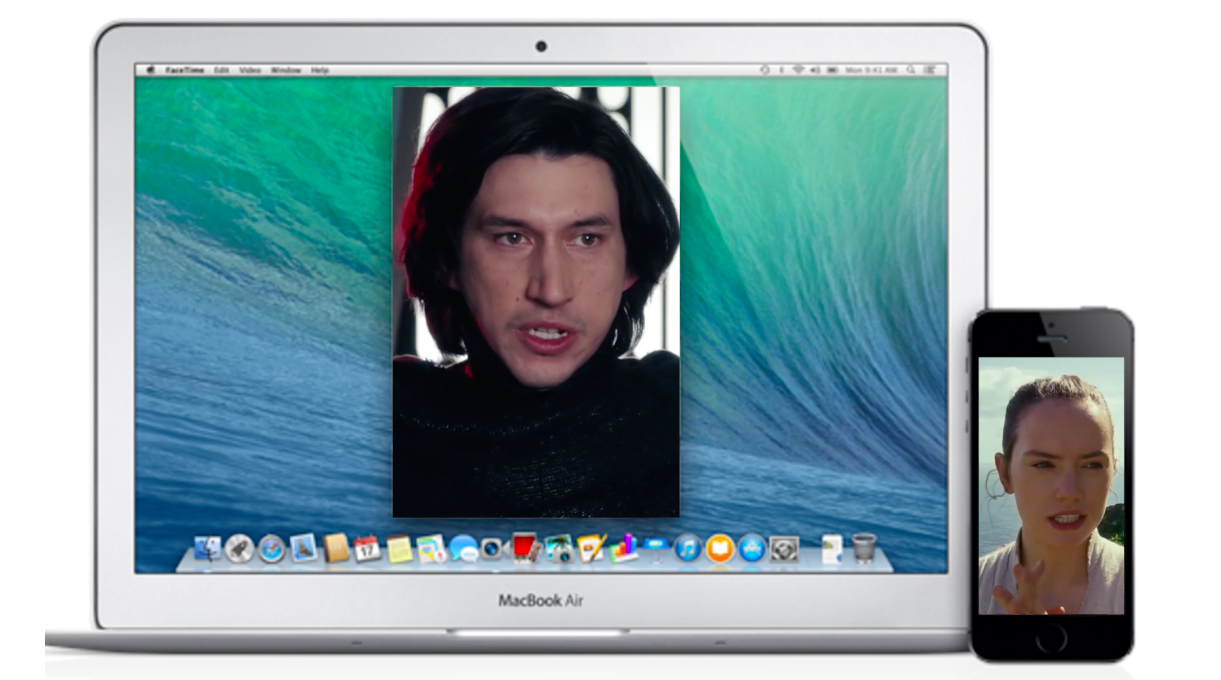The image size is (1221, 680).
Task: Click the menu bar clock
Action: 871,70
